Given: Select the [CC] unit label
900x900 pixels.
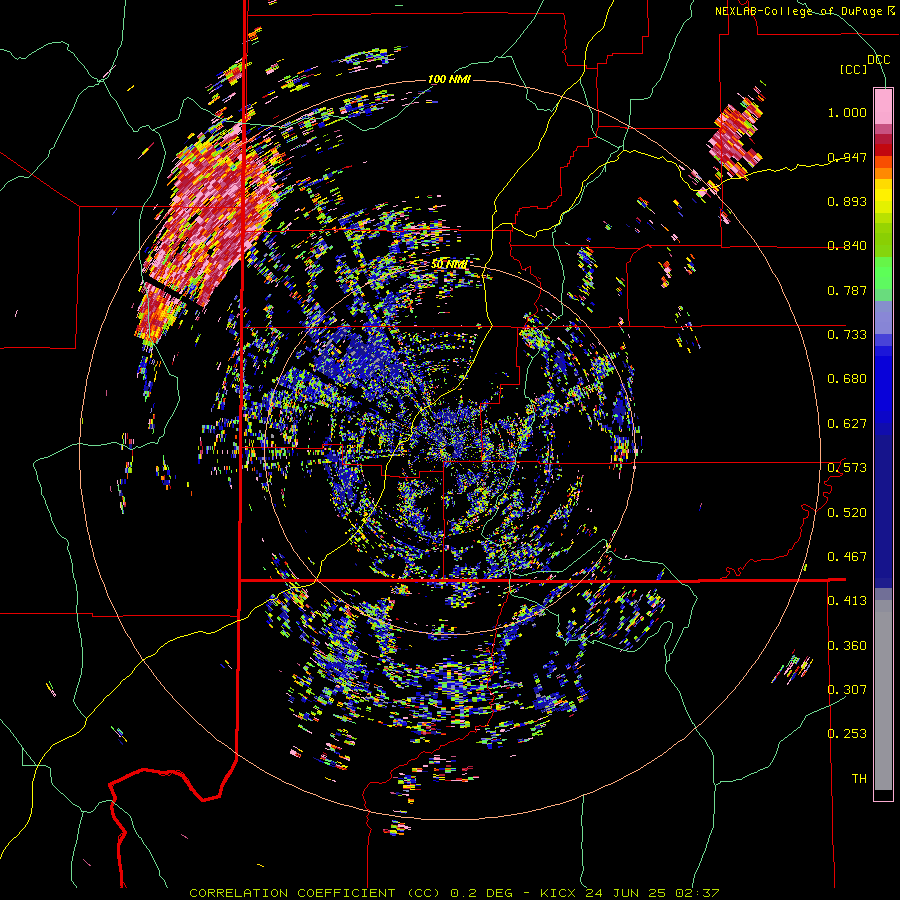Looking at the screenshot, I should point(854,69).
